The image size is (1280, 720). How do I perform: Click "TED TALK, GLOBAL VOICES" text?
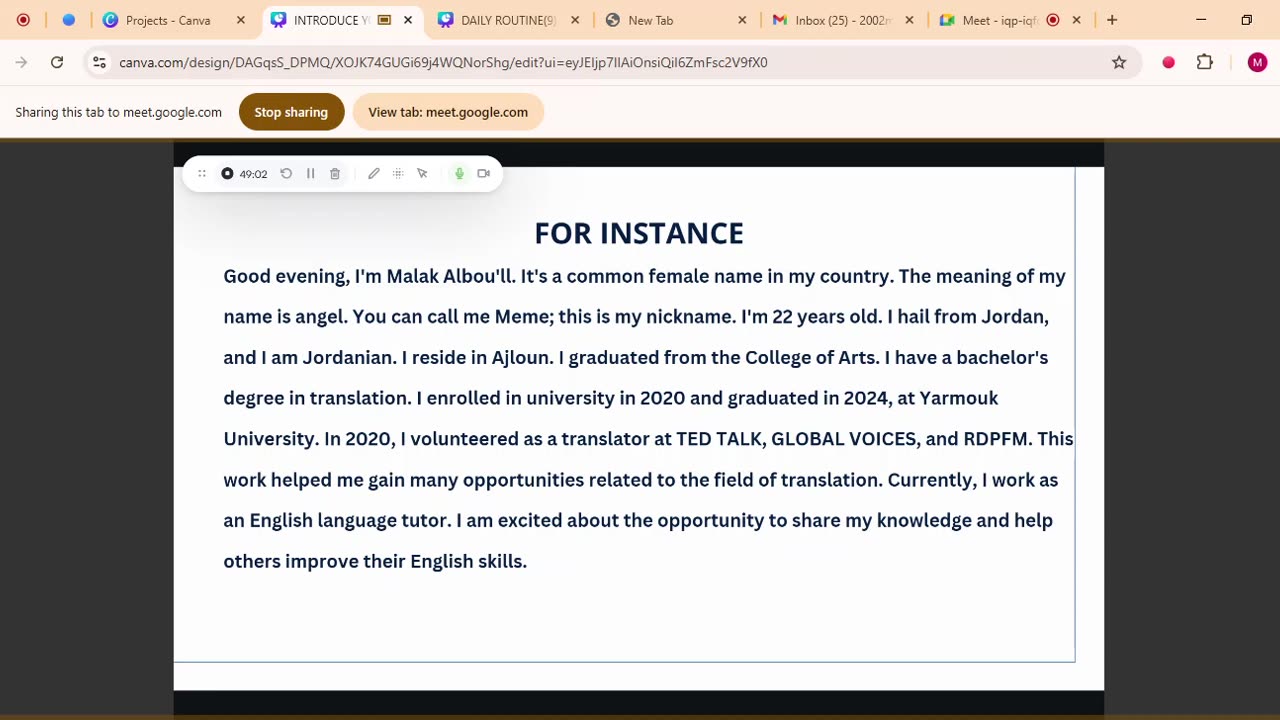796,439
